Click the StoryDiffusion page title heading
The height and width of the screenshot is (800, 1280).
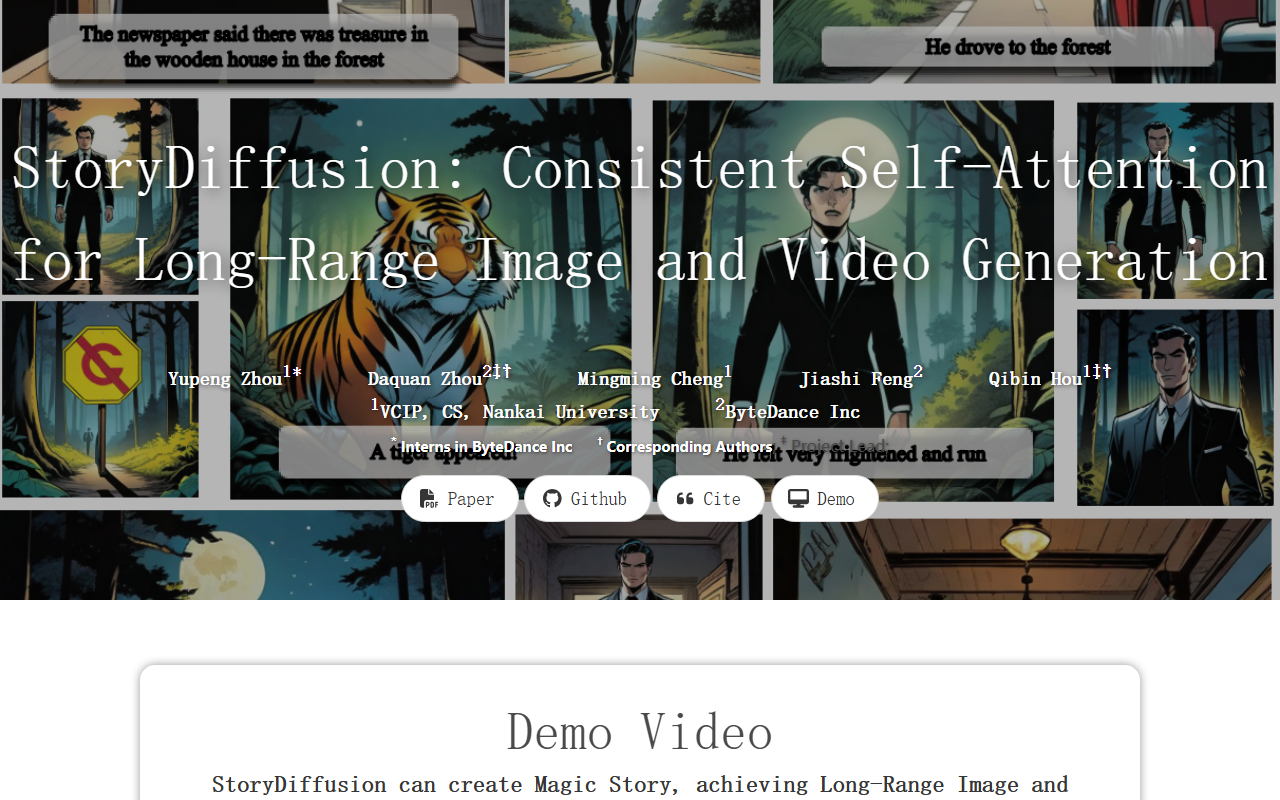click(x=640, y=214)
